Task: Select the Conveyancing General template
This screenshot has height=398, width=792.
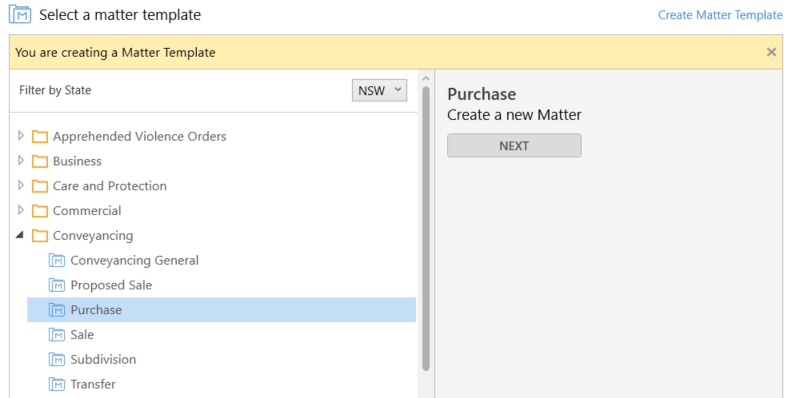Action: (134, 260)
